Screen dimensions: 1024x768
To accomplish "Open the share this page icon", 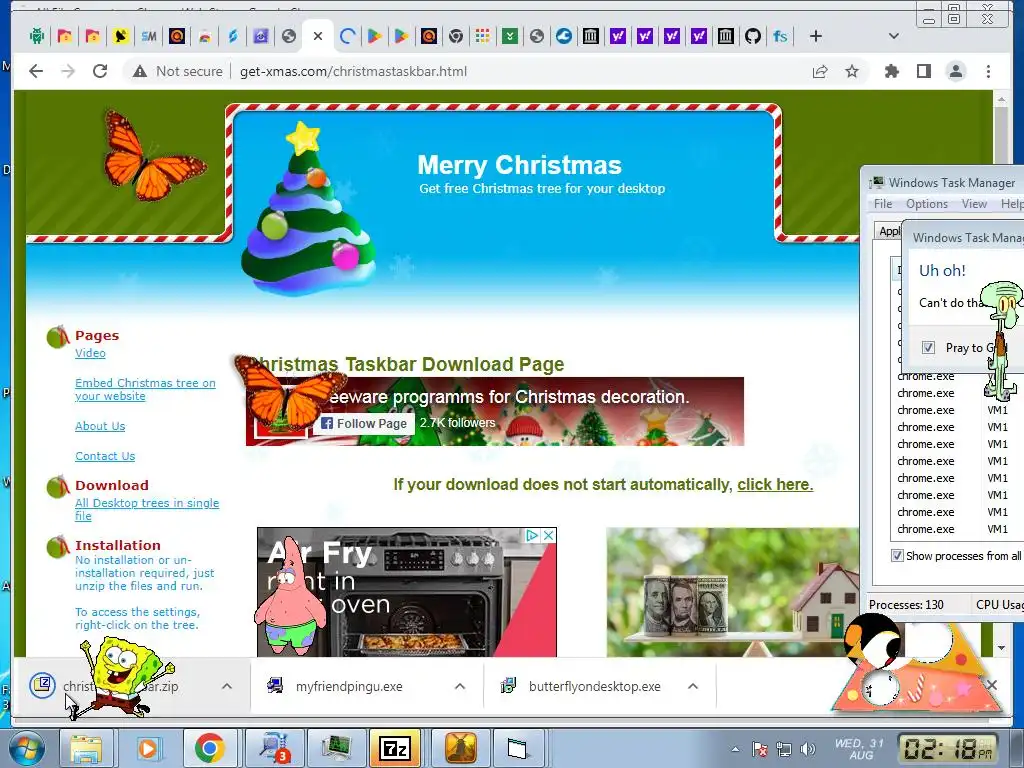I will tap(820, 71).
